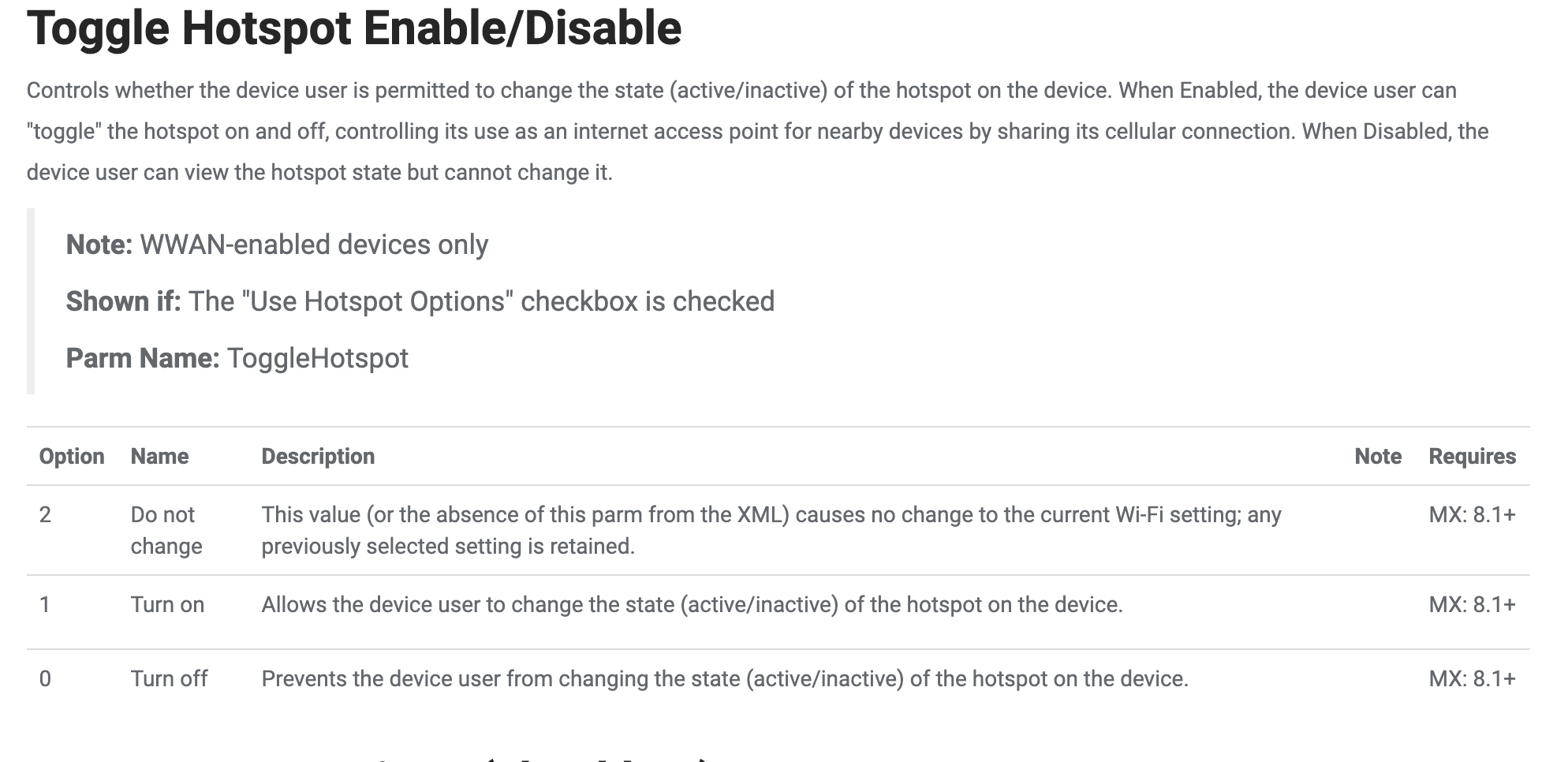Click option value 2 in the table
The width and height of the screenshot is (1568, 762).
(x=45, y=515)
